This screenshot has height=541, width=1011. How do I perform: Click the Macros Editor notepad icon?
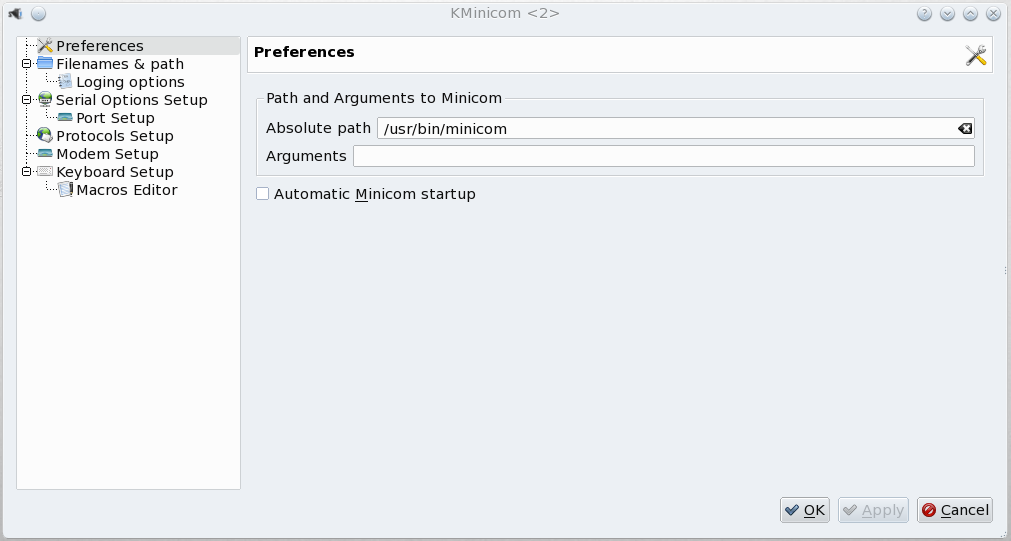point(65,190)
